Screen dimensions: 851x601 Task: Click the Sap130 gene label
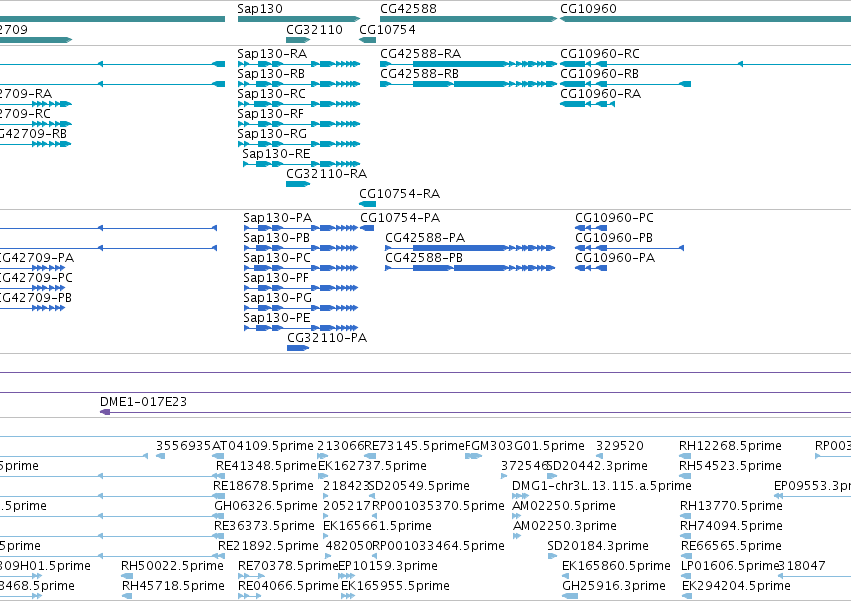click(x=260, y=9)
